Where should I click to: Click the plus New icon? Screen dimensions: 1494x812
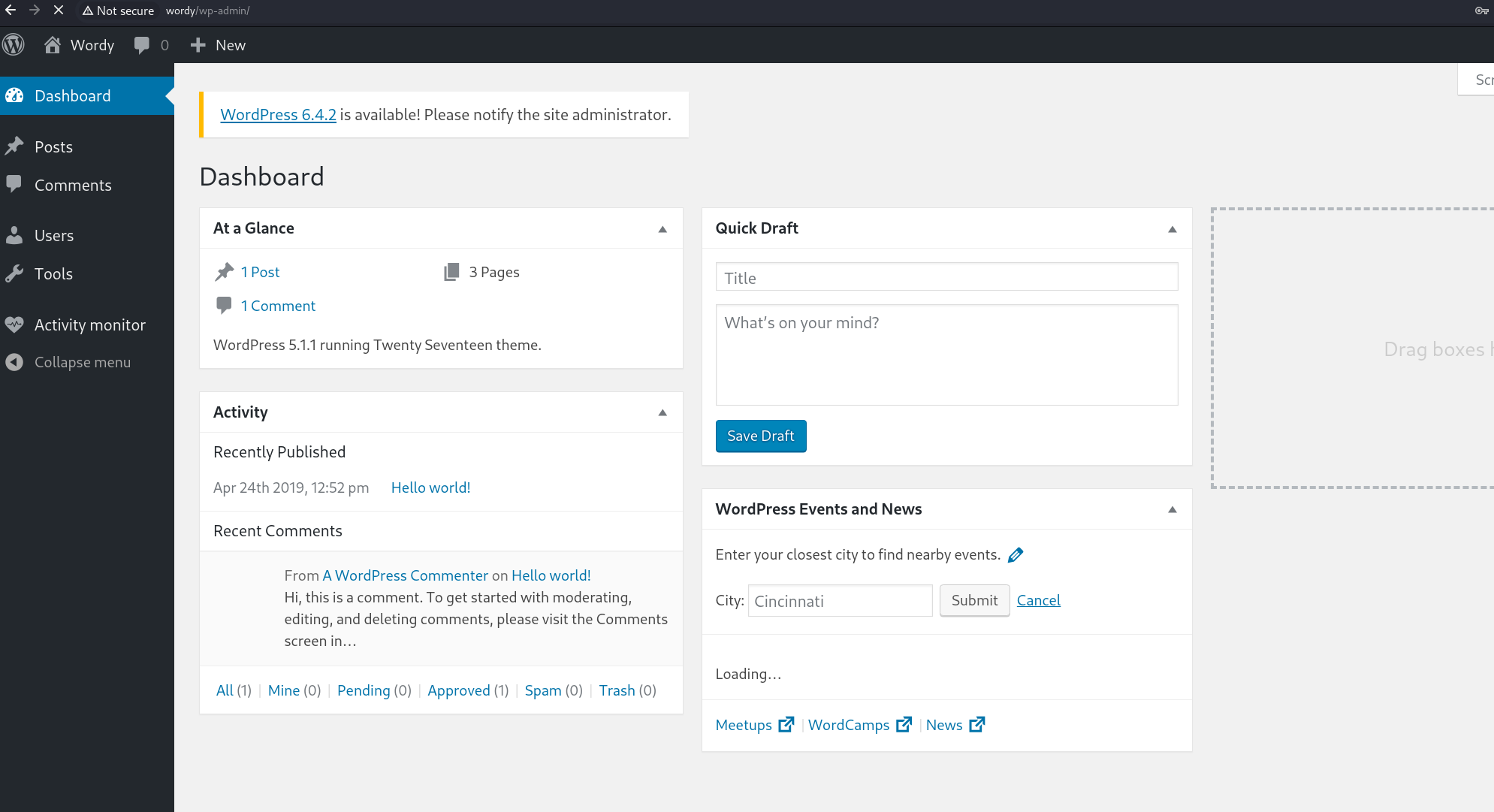(x=198, y=45)
